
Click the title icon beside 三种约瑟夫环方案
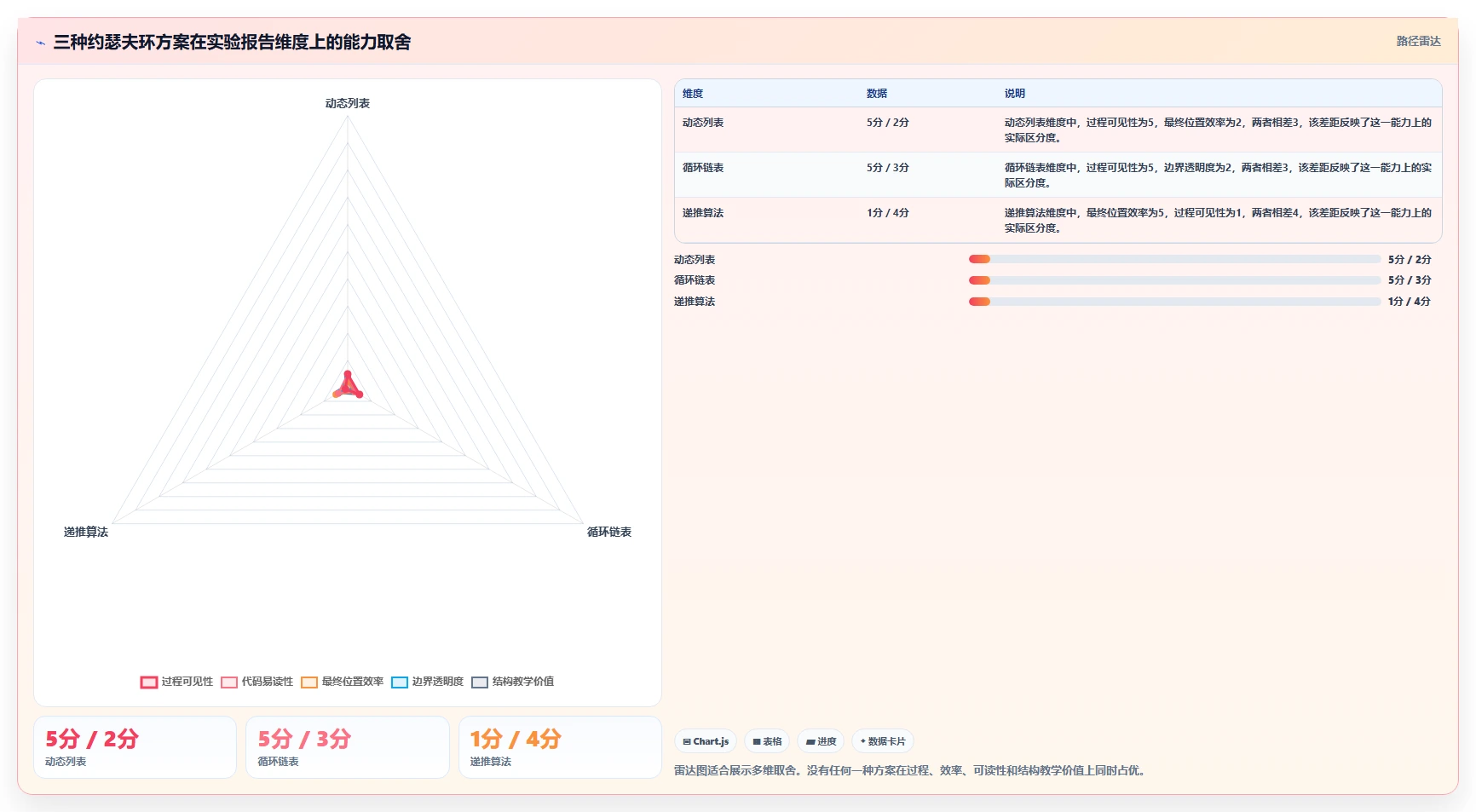pos(40,43)
